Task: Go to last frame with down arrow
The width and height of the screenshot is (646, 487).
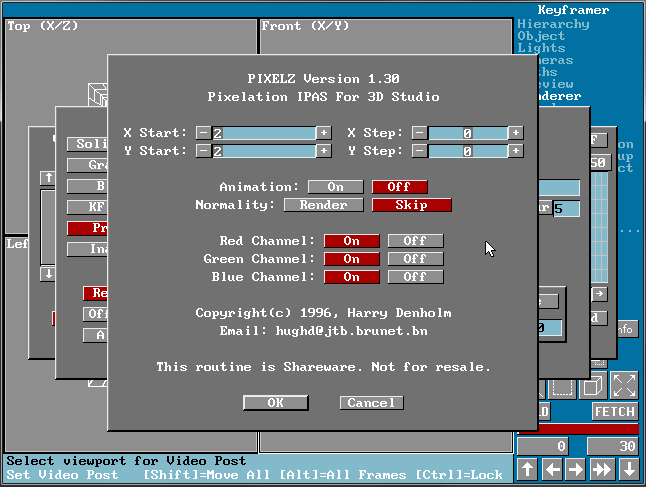Action: (629, 469)
